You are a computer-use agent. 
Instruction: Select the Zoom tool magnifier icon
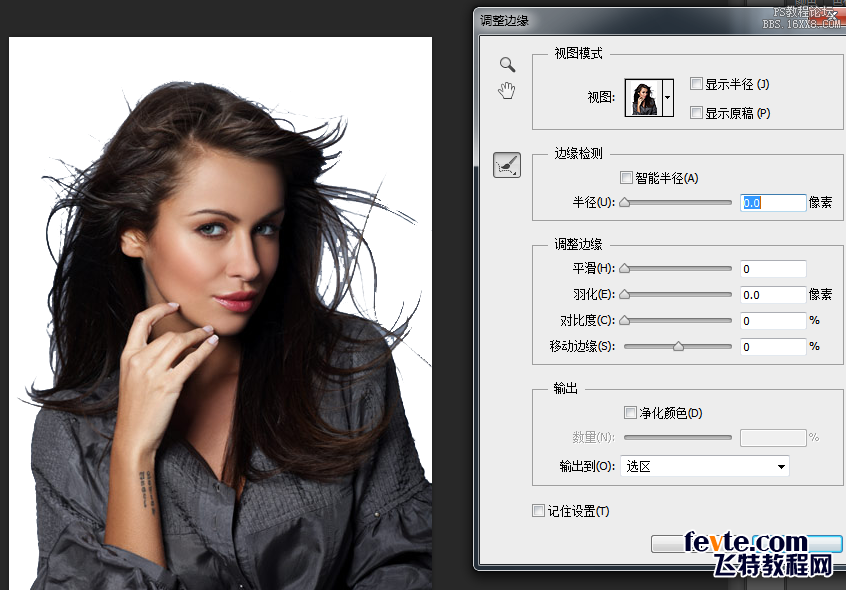coord(507,65)
